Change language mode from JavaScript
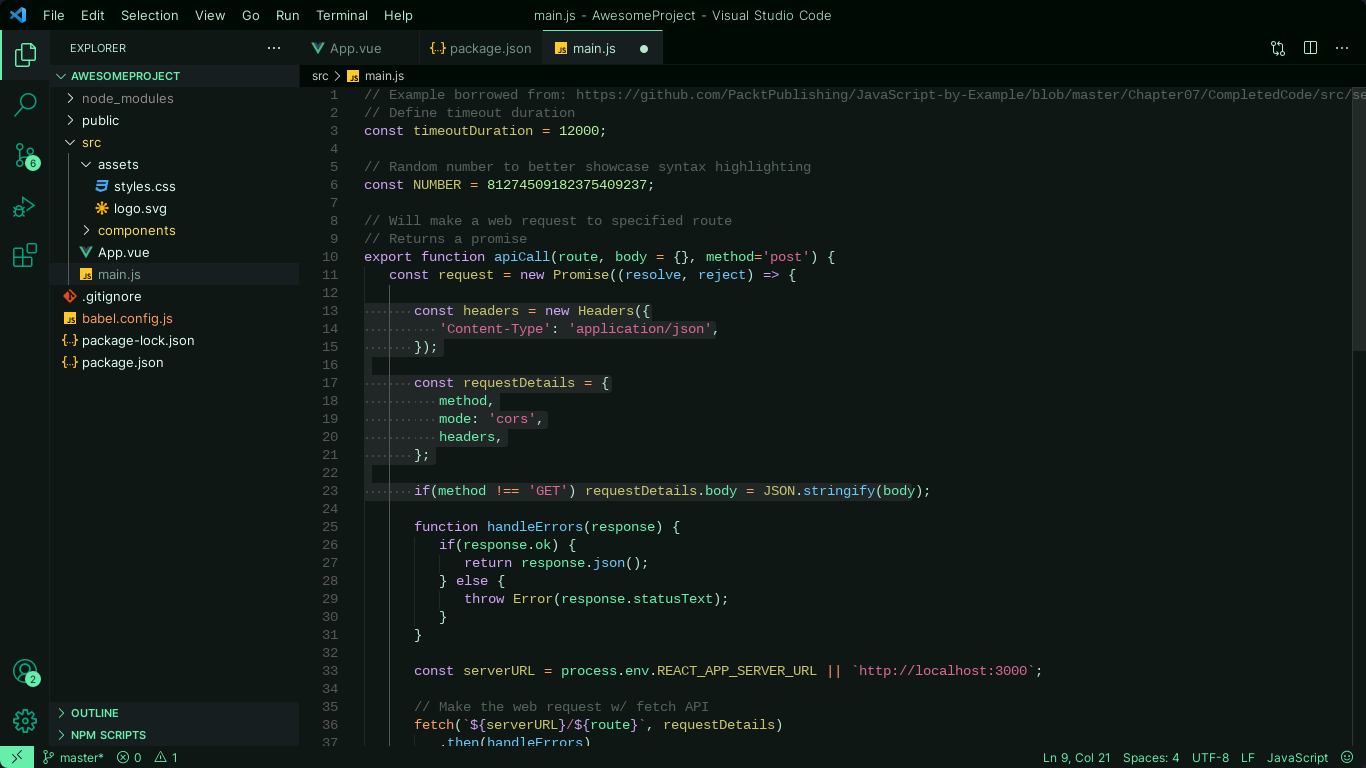 coord(1297,758)
